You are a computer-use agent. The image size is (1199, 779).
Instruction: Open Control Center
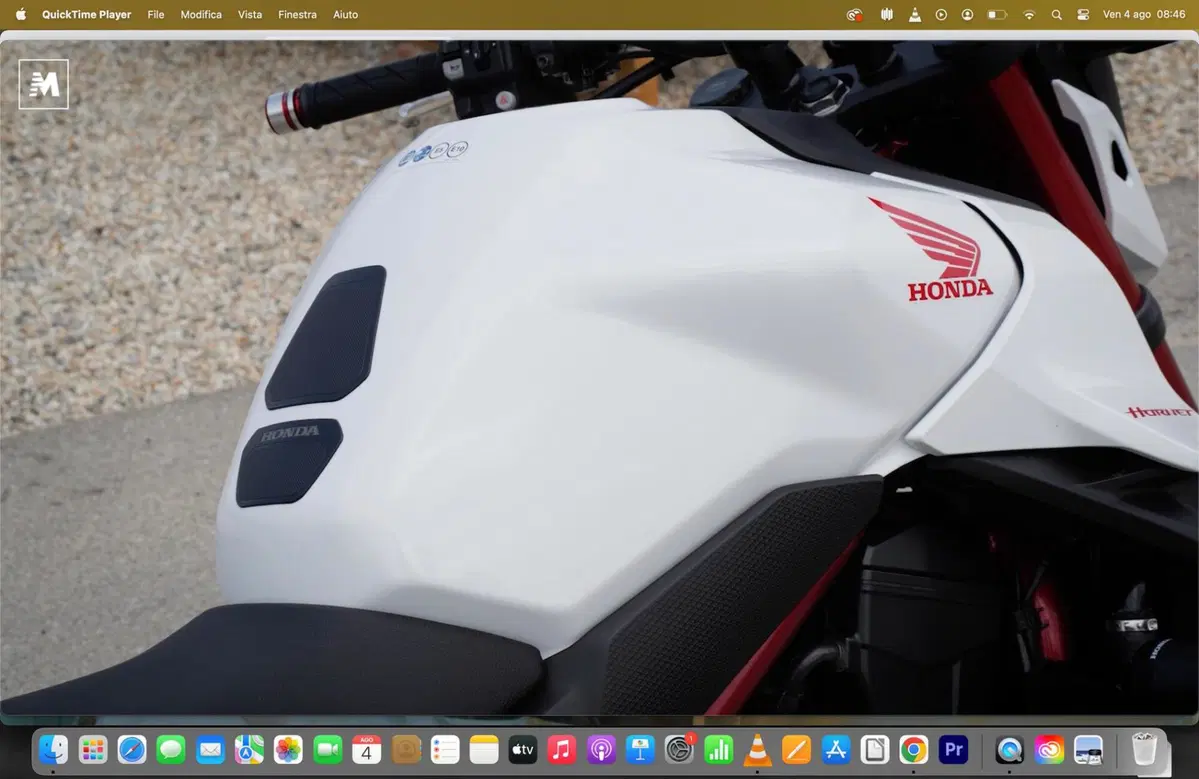[x=1083, y=15]
